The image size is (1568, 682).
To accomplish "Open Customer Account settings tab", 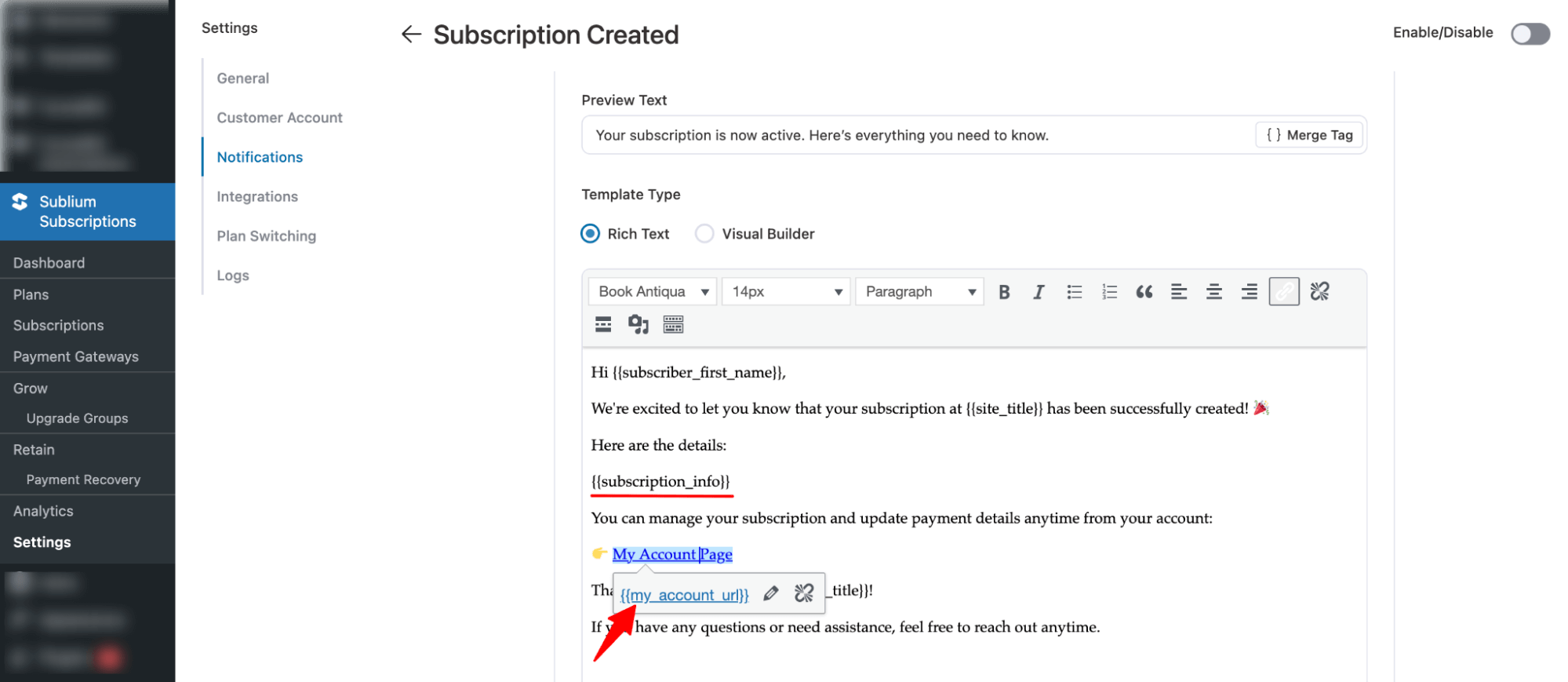I will [280, 118].
